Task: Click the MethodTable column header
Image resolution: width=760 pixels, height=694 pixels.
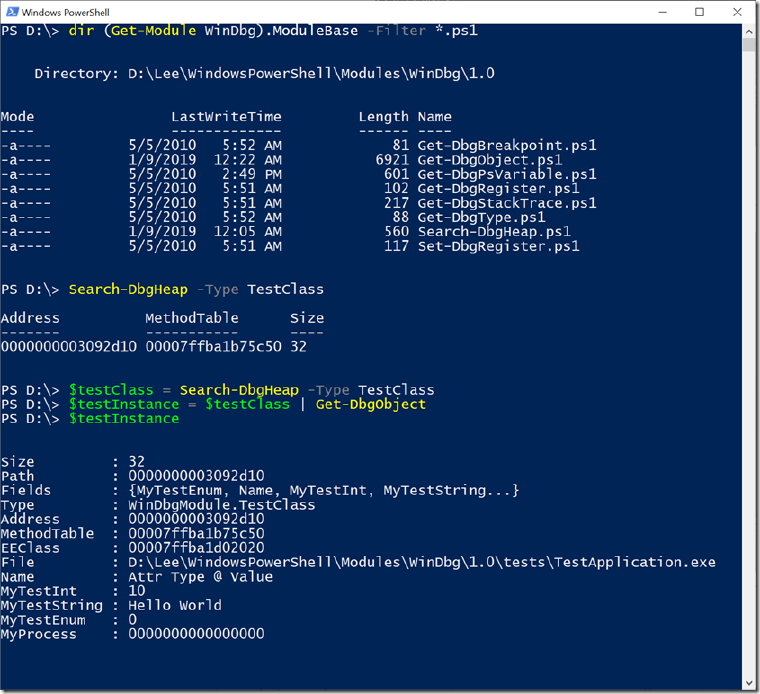Action: (x=192, y=318)
